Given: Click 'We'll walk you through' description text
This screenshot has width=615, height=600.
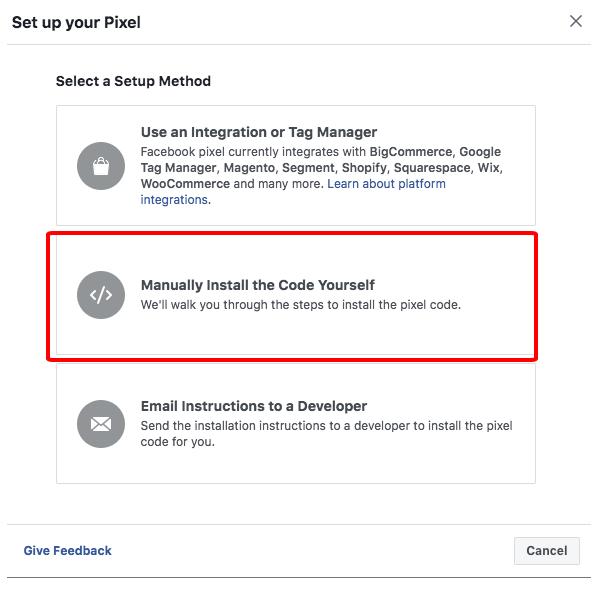Looking at the screenshot, I should tap(301, 305).
